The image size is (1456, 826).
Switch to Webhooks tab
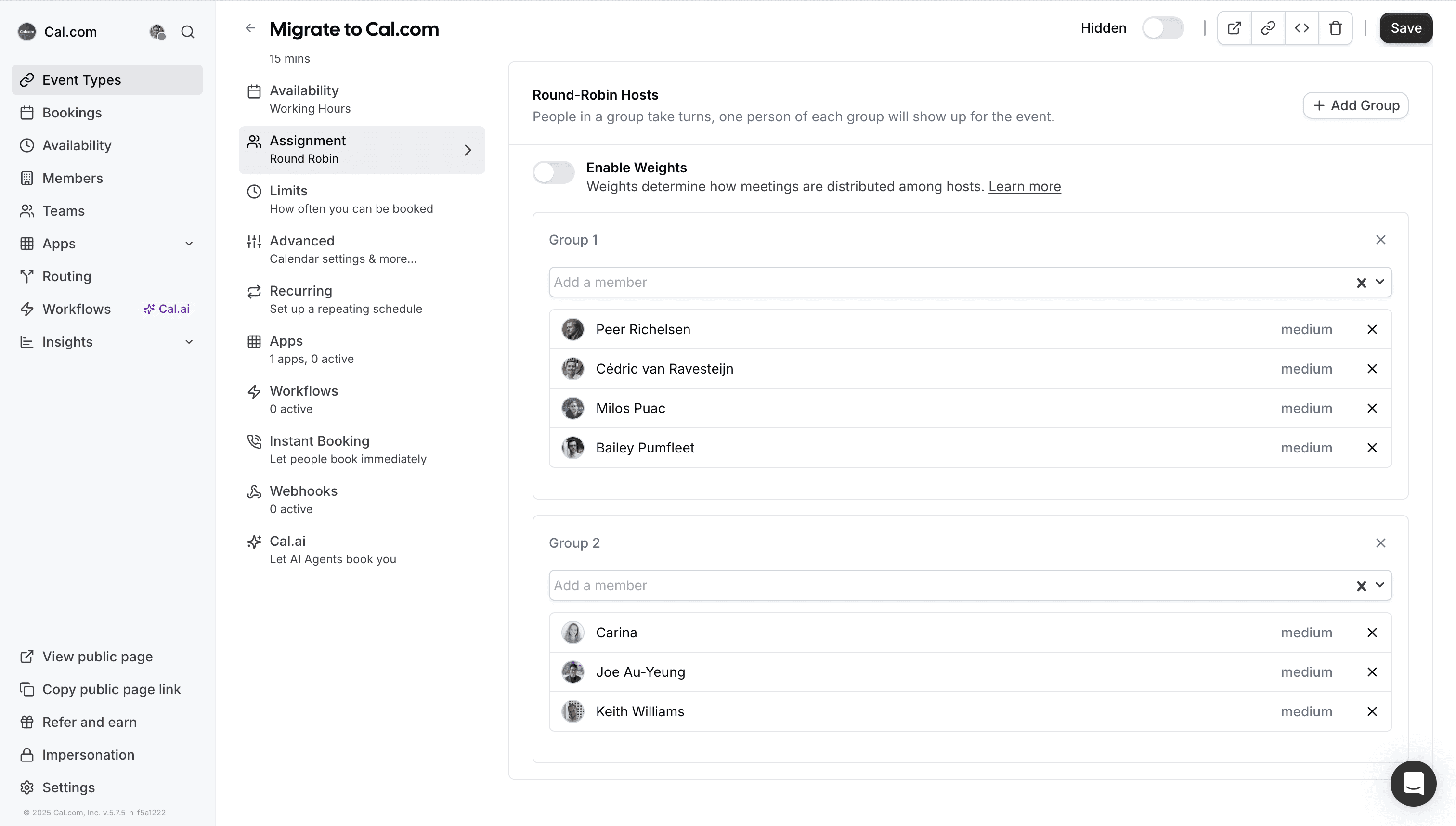tap(362, 500)
